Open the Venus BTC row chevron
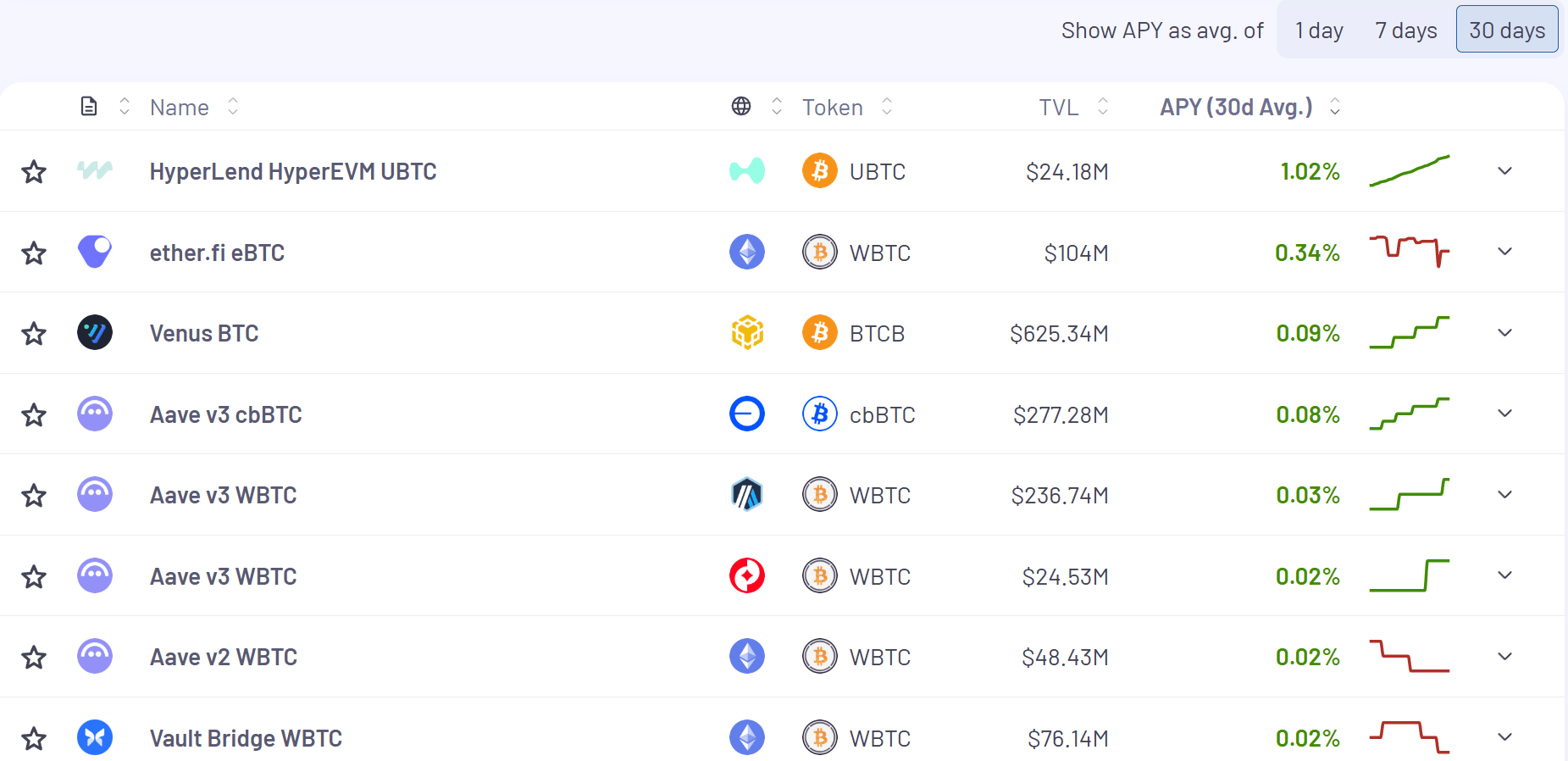1568x761 pixels. (x=1504, y=333)
